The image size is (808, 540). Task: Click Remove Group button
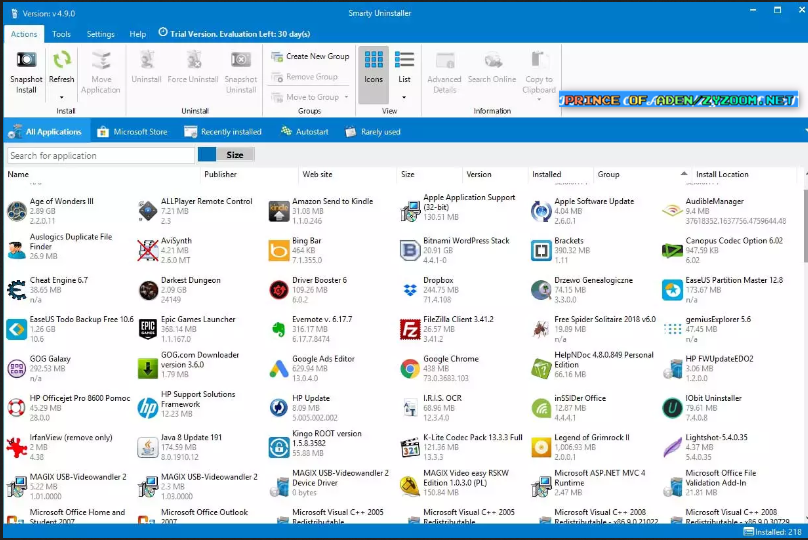305,77
